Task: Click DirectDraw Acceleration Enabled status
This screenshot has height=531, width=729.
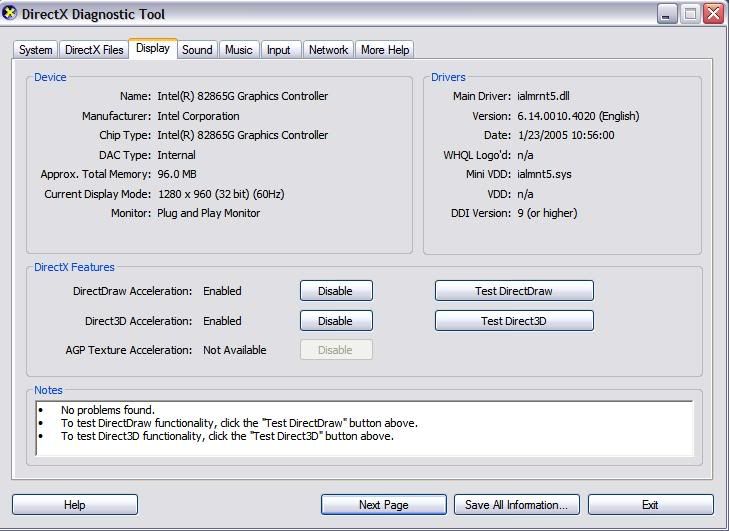Action: (x=222, y=291)
